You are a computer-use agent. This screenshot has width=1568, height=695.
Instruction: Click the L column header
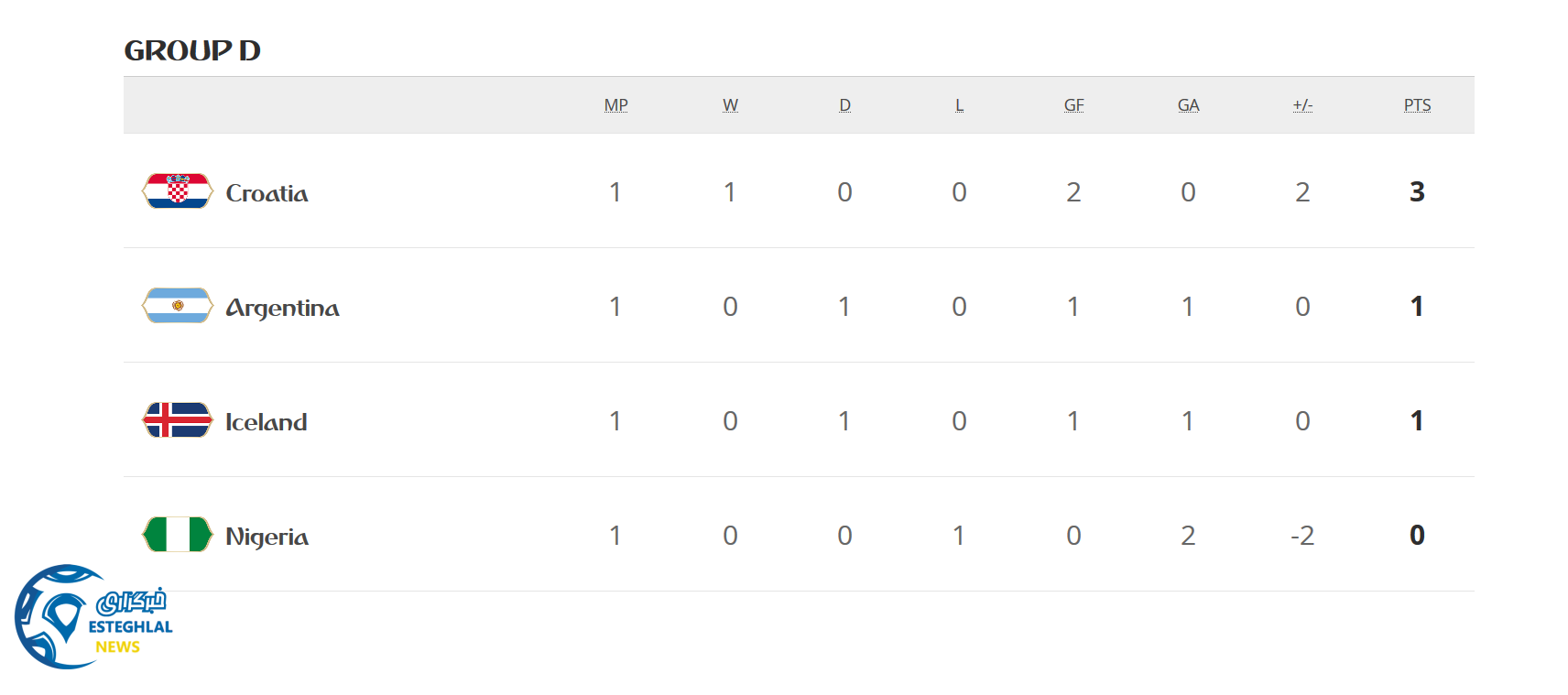[959, 105]
